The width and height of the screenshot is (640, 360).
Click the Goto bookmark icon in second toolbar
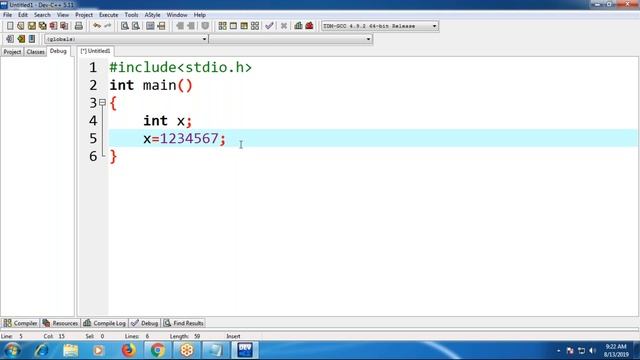32,39
